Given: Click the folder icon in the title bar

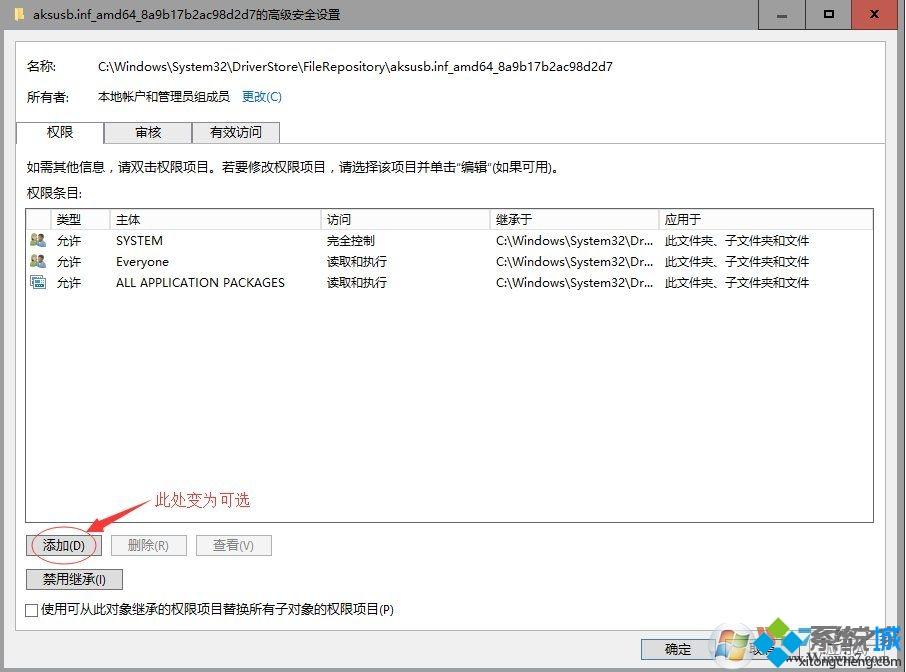Looking at the screenshot, I should (x=20, y=14).
